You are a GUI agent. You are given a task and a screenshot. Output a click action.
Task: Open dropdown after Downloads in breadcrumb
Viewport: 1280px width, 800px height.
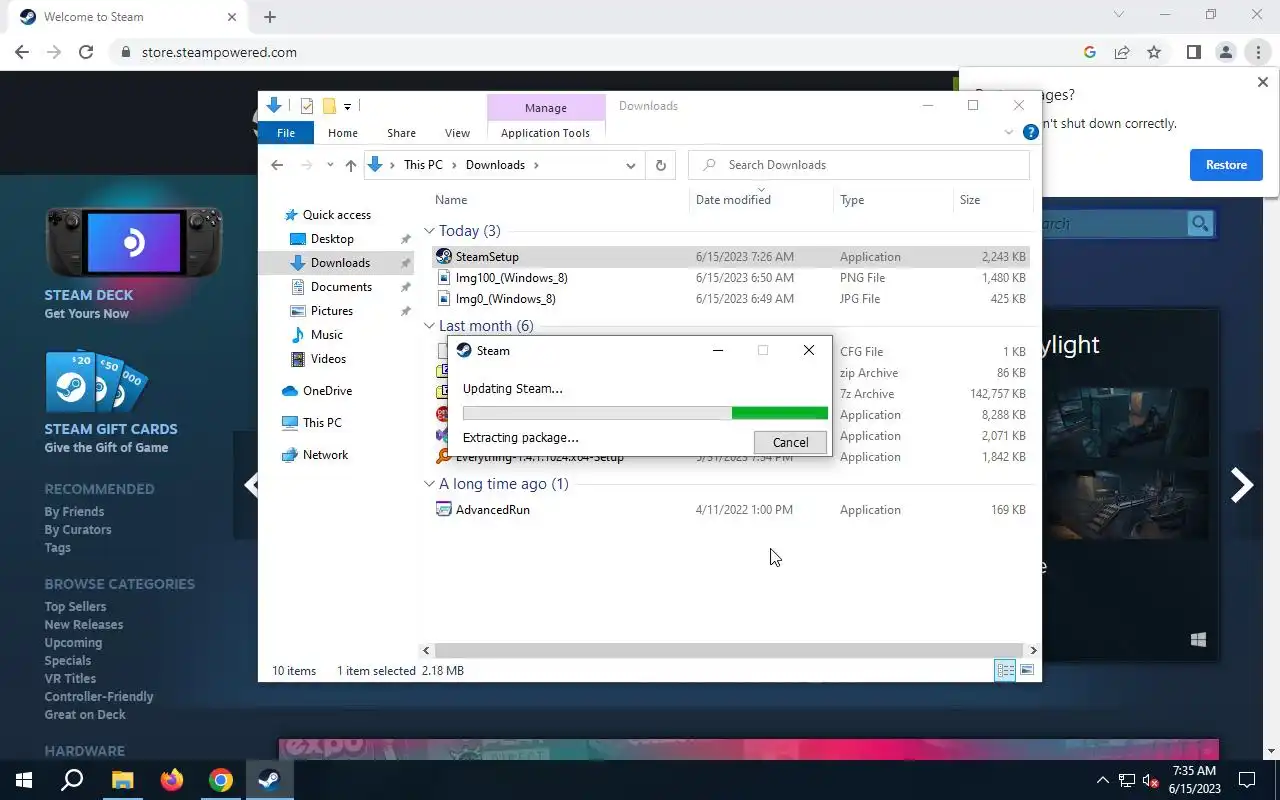(536, 165)
